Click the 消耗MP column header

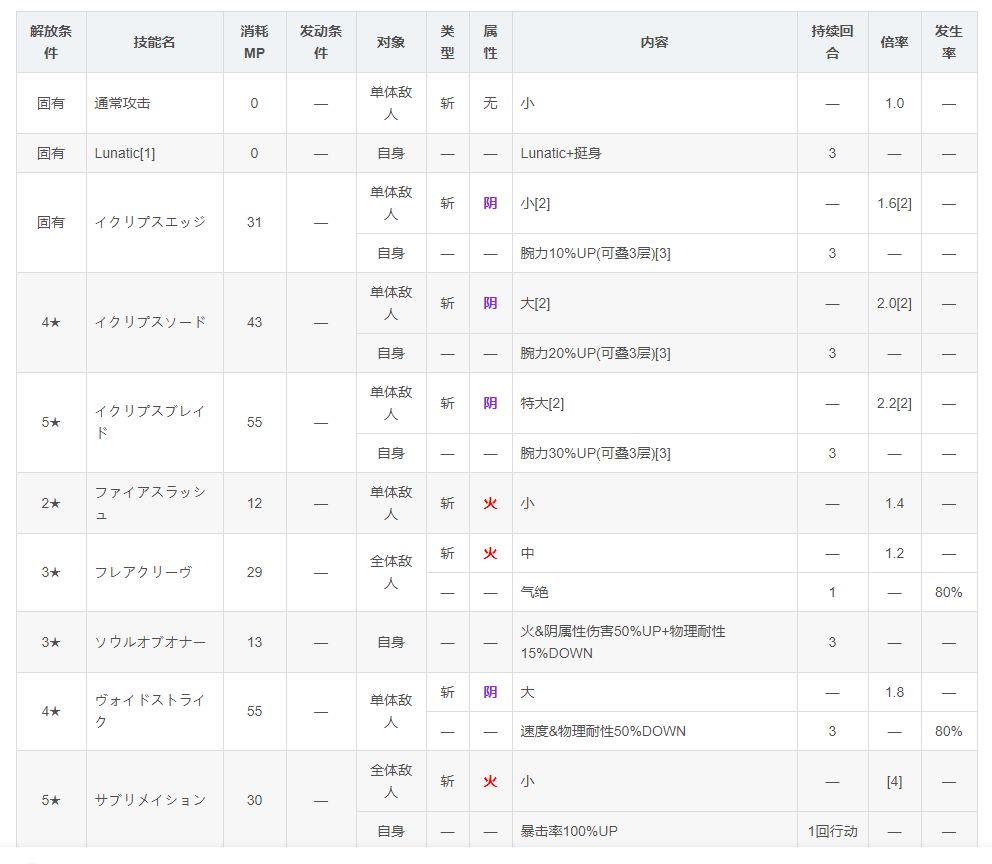click(x=254, y=42)
